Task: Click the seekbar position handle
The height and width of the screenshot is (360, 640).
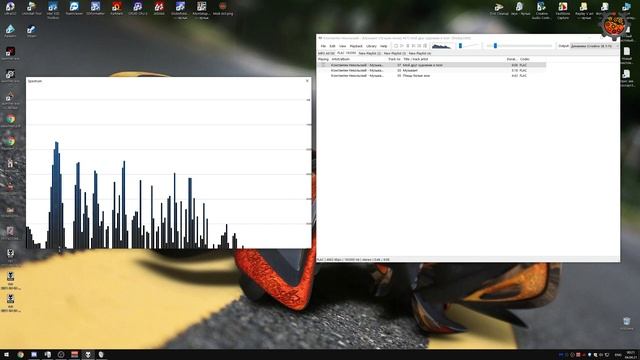Action: (x=495, y=46)
